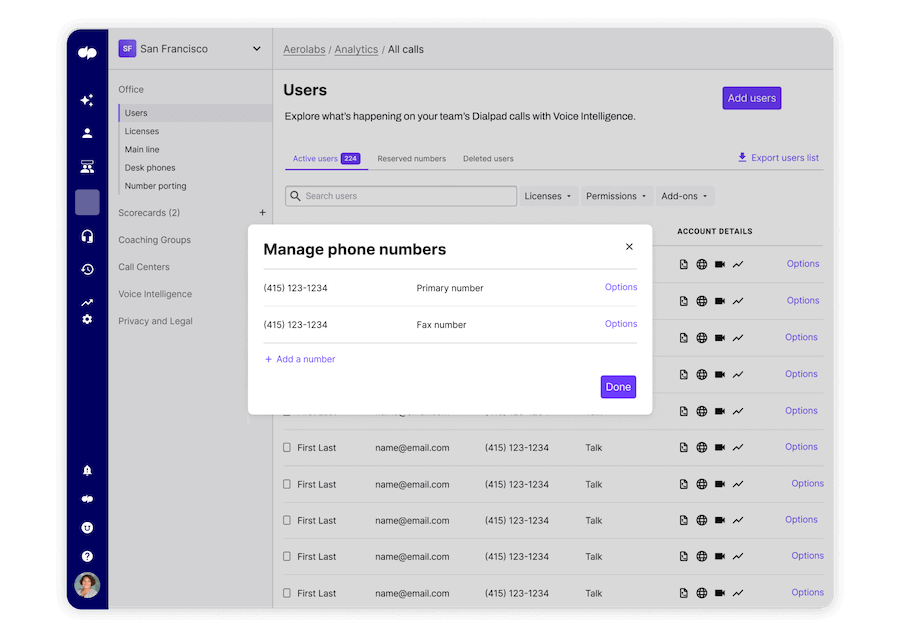Image resolution: width=900 pixels, height=638 pixels.
Task: Open call history via the clock icon
Action: pos(87,268)
